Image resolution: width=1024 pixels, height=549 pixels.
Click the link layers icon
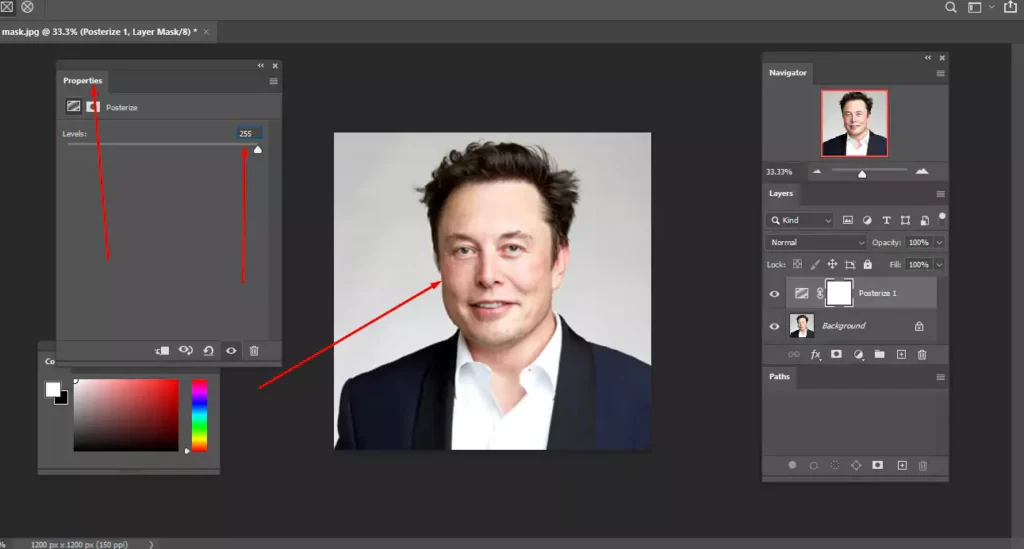click(x=793, y=354)
